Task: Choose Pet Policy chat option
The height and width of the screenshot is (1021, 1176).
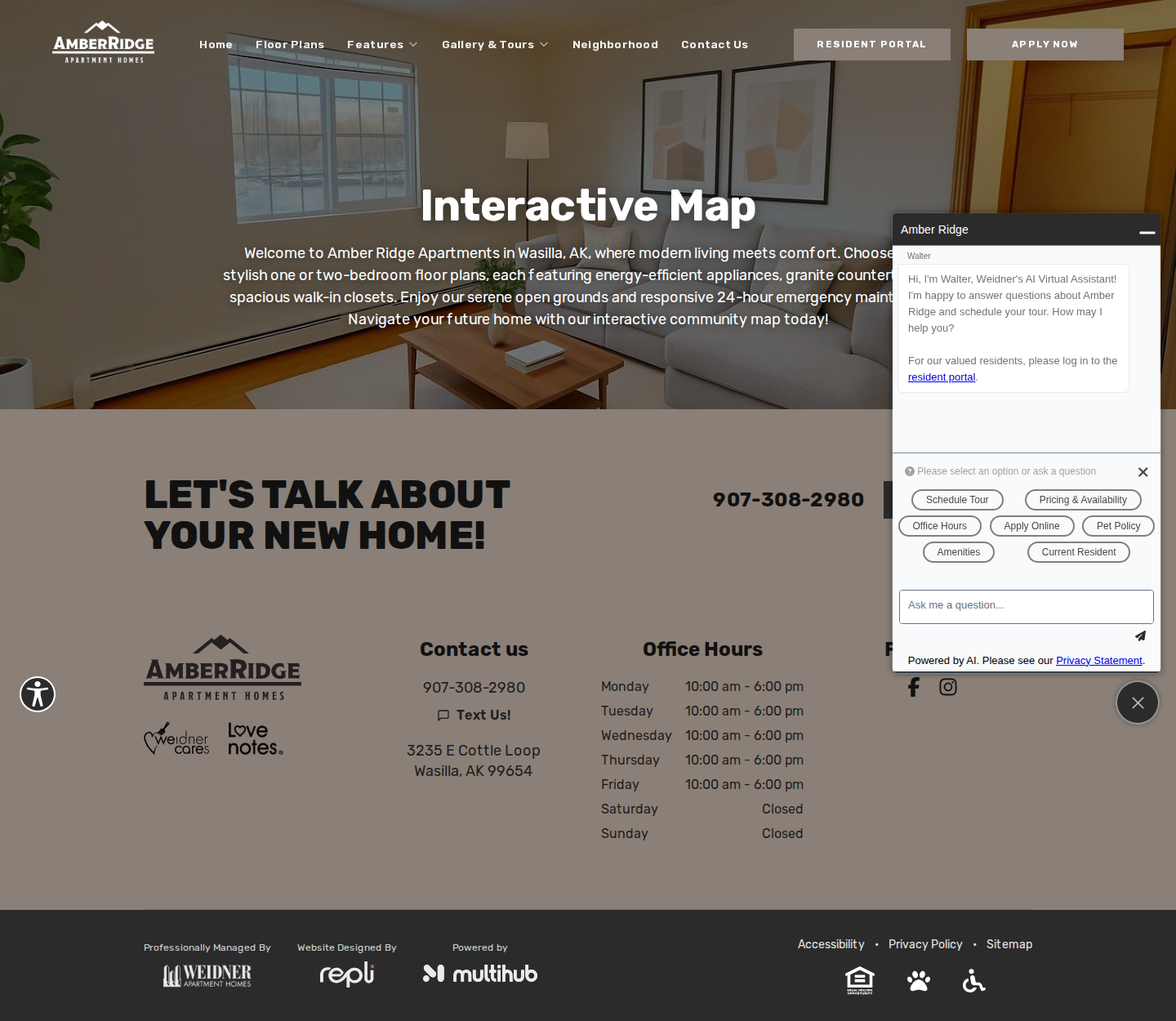Action: (x=1118, y=526)
